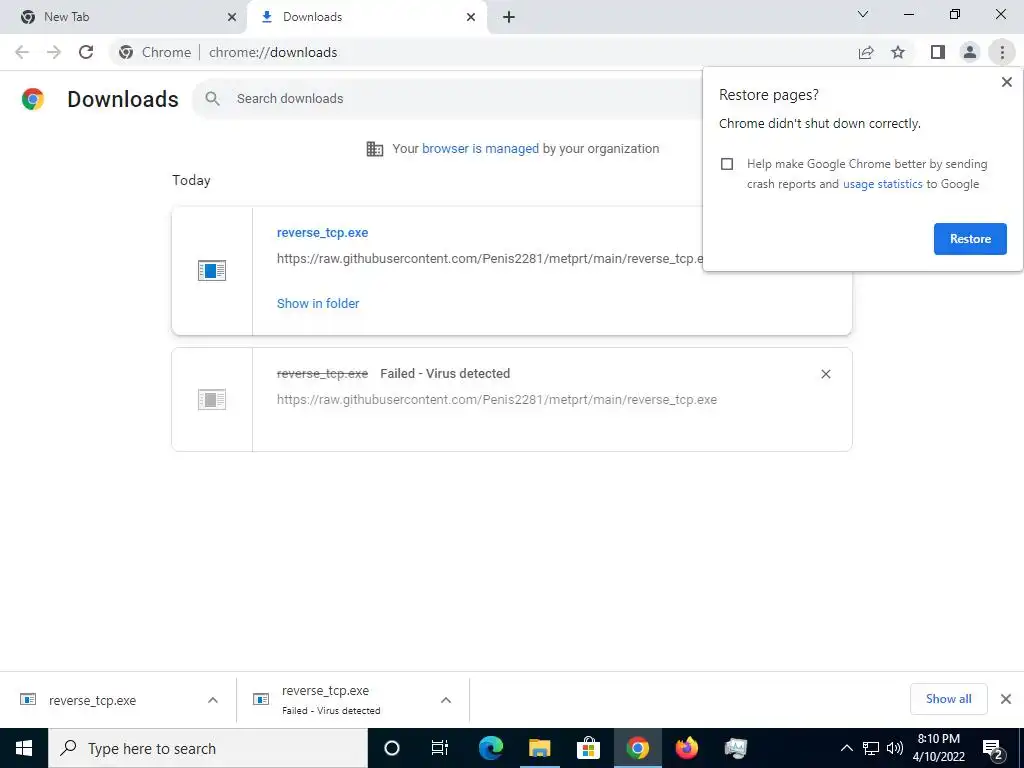Close the Restore pages popup
1024x768 pixels.
(1006, 82)
